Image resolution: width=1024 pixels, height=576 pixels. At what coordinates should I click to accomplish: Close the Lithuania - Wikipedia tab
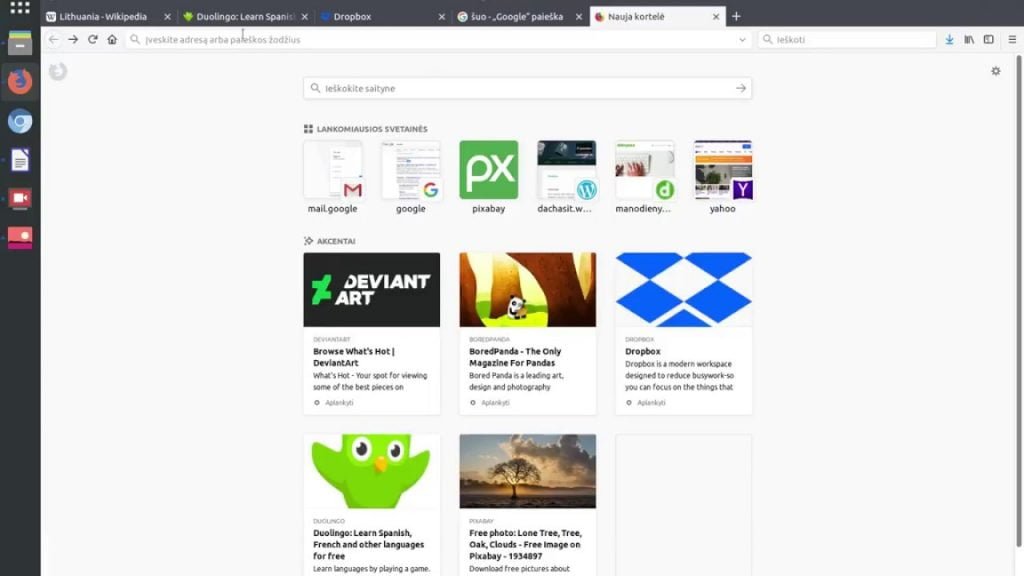167,17
